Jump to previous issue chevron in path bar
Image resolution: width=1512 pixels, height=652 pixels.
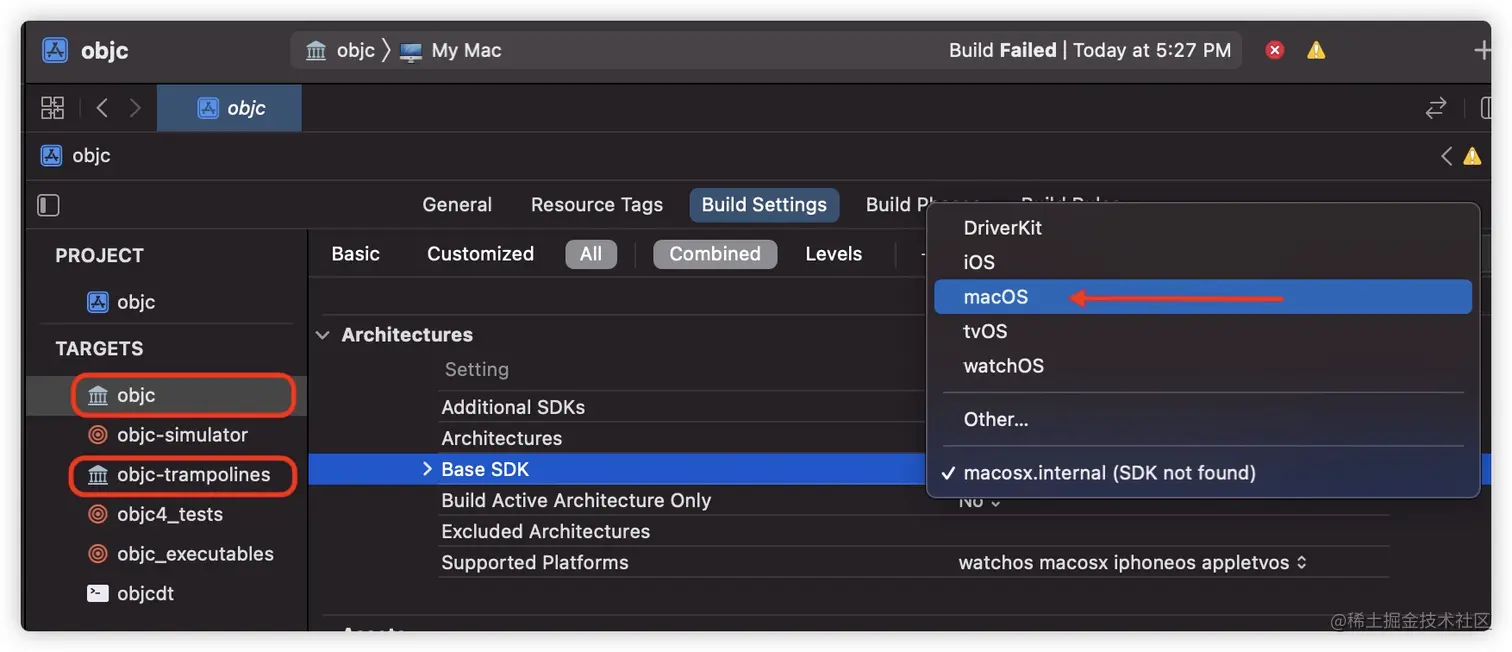point(1446,156)
